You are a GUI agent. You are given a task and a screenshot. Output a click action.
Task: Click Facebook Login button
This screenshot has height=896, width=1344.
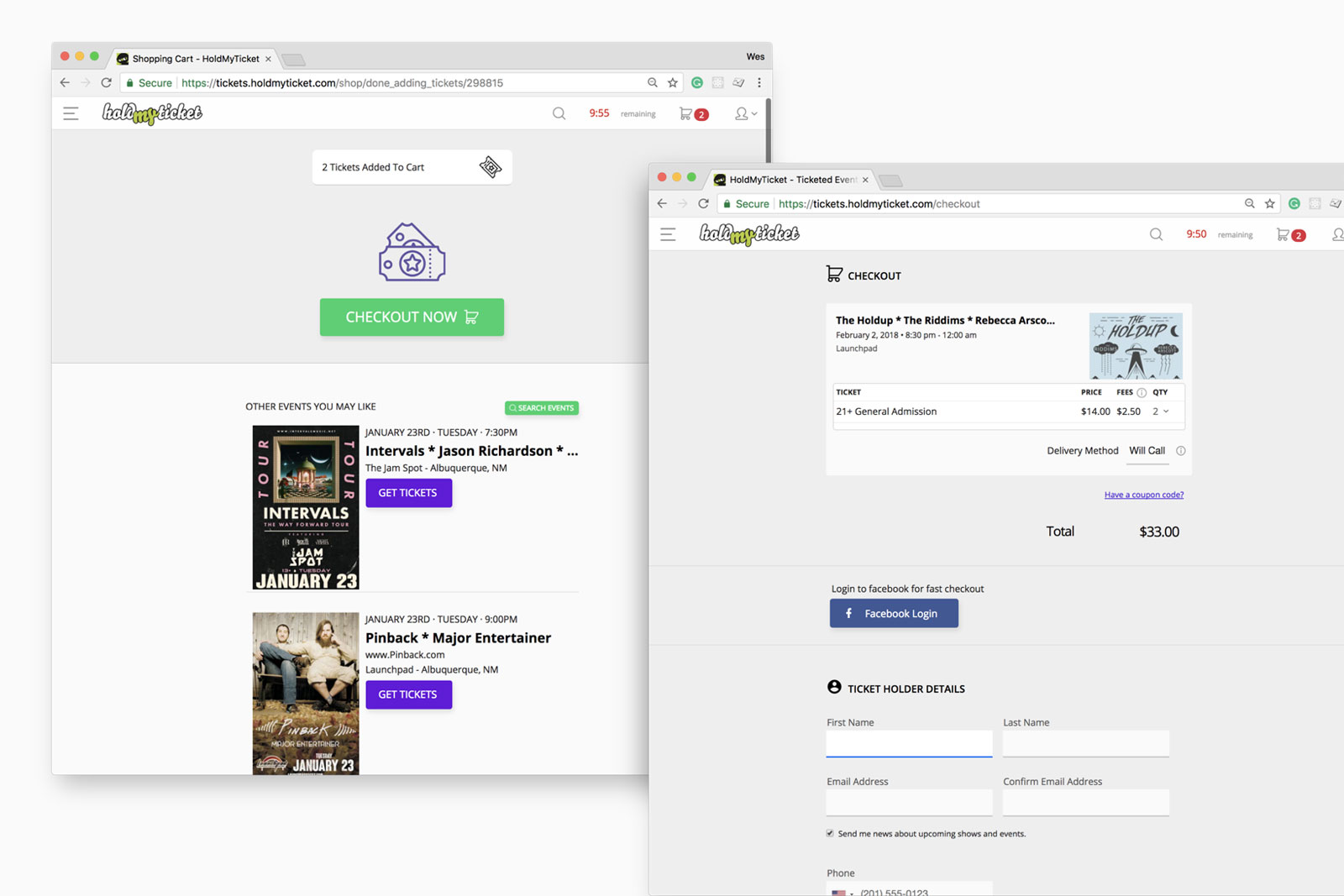(x=894, y=614)
